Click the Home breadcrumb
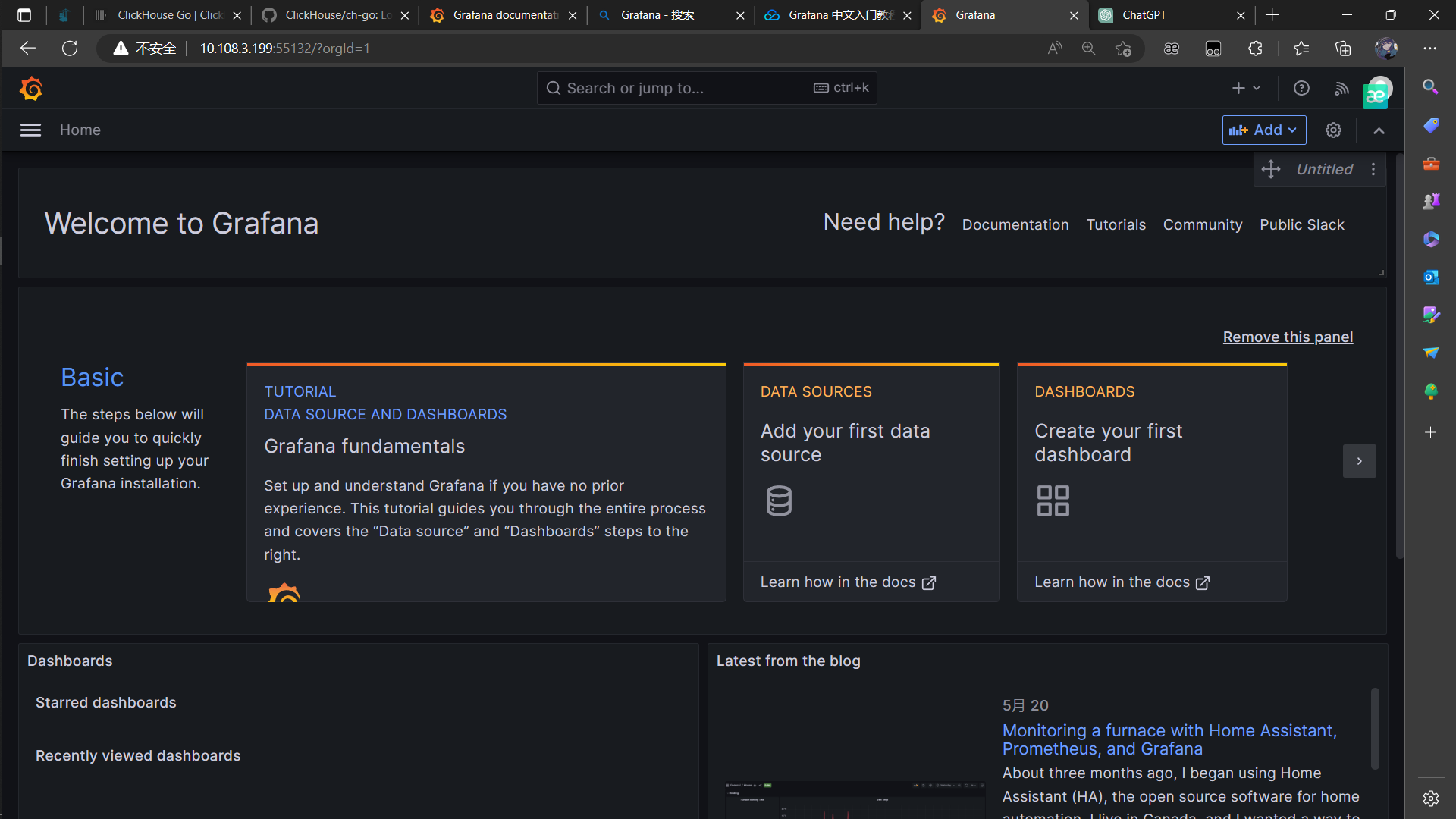The image size is (1456, 819). tap(80, 130)
